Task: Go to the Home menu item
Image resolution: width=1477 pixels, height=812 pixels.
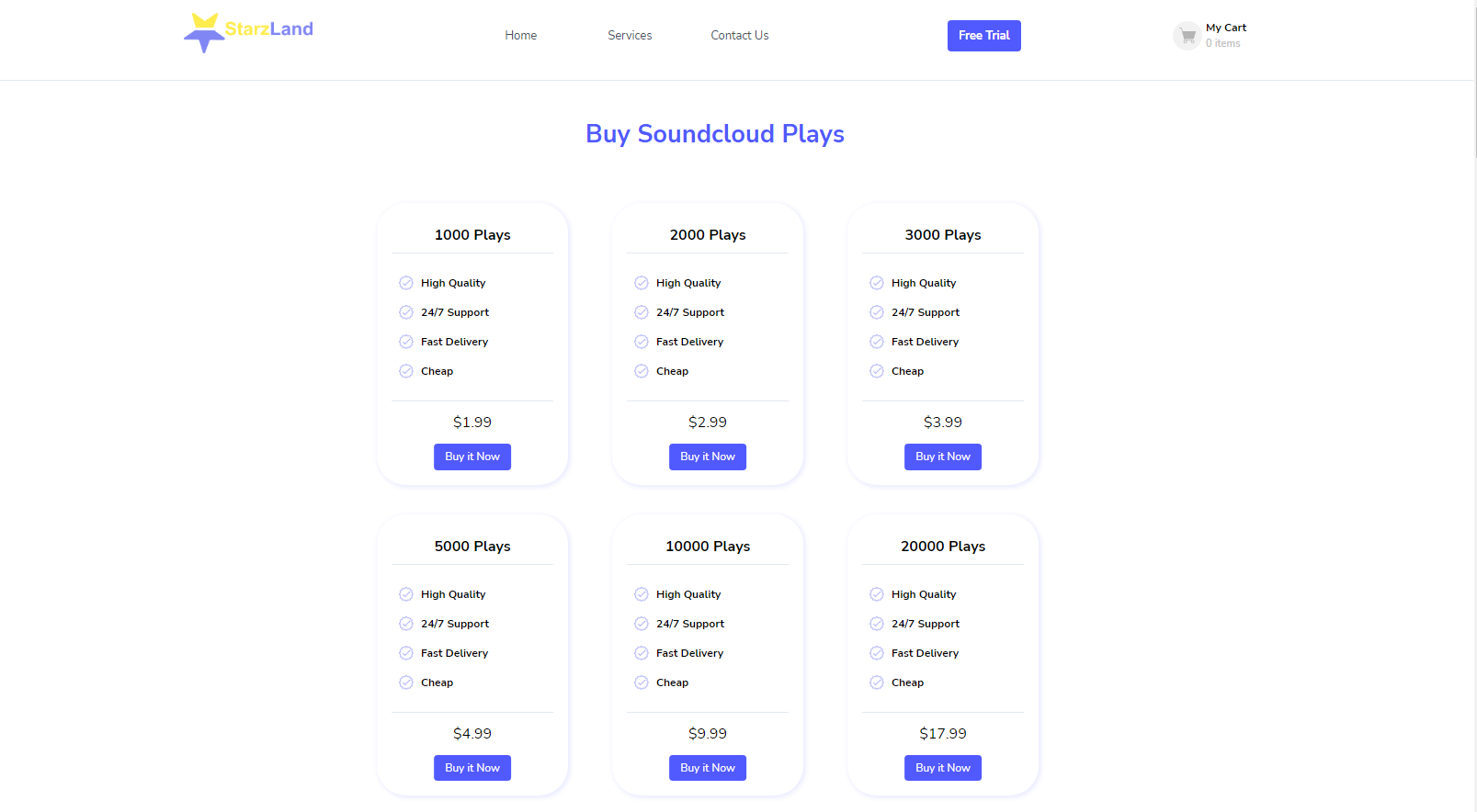Action: (521, 36)
